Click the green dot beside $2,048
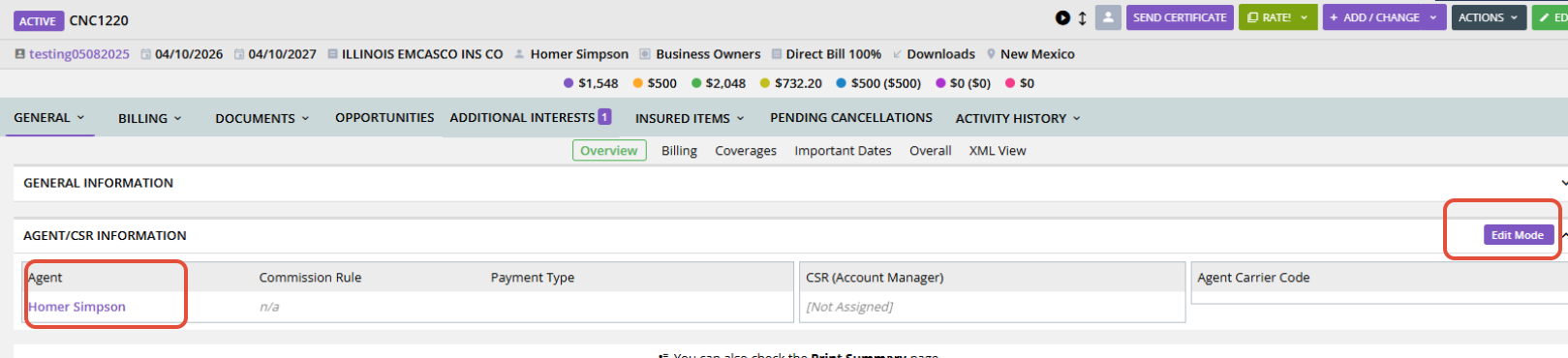 (x=696, y=83)
